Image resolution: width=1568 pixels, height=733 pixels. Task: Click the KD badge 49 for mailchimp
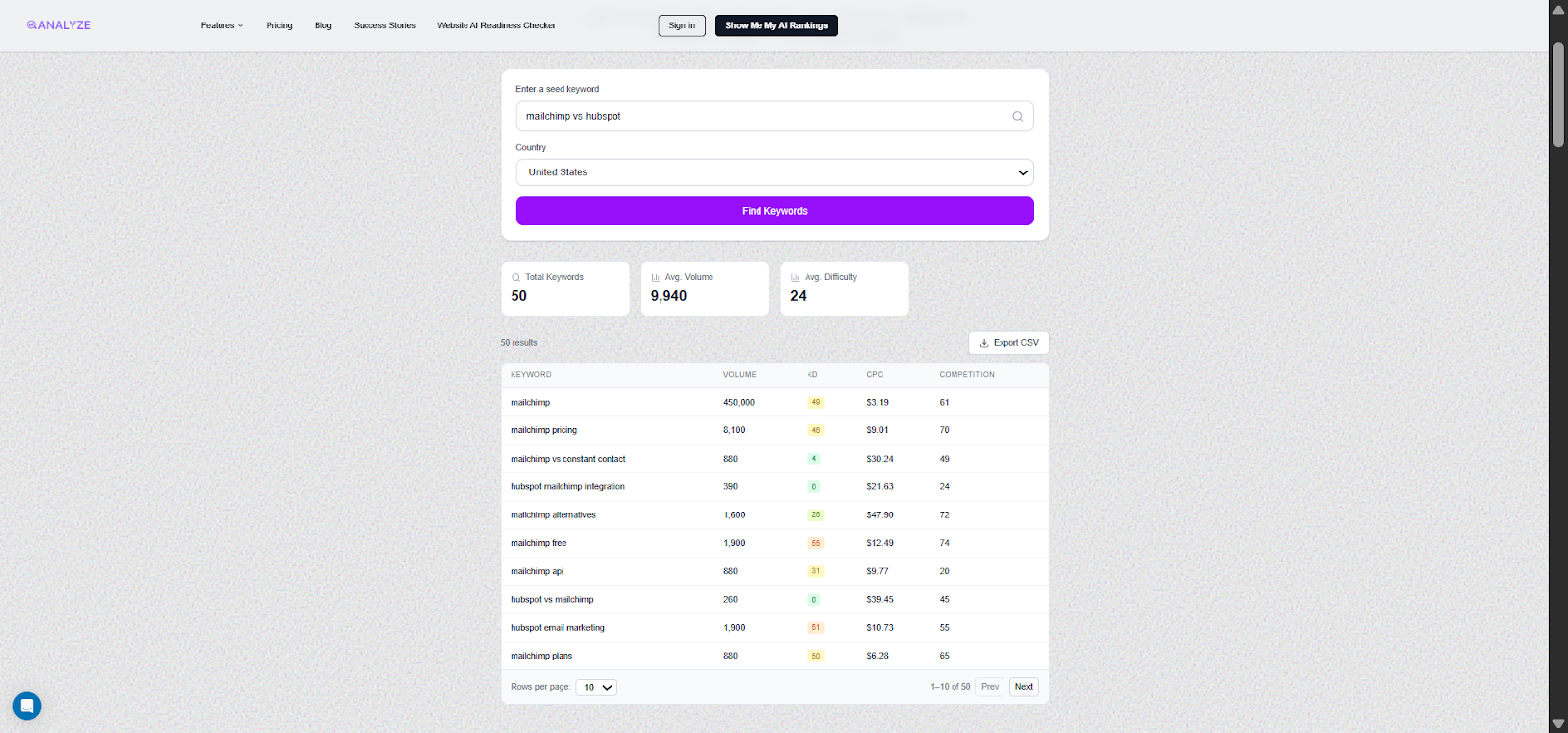tap(815, 402)
